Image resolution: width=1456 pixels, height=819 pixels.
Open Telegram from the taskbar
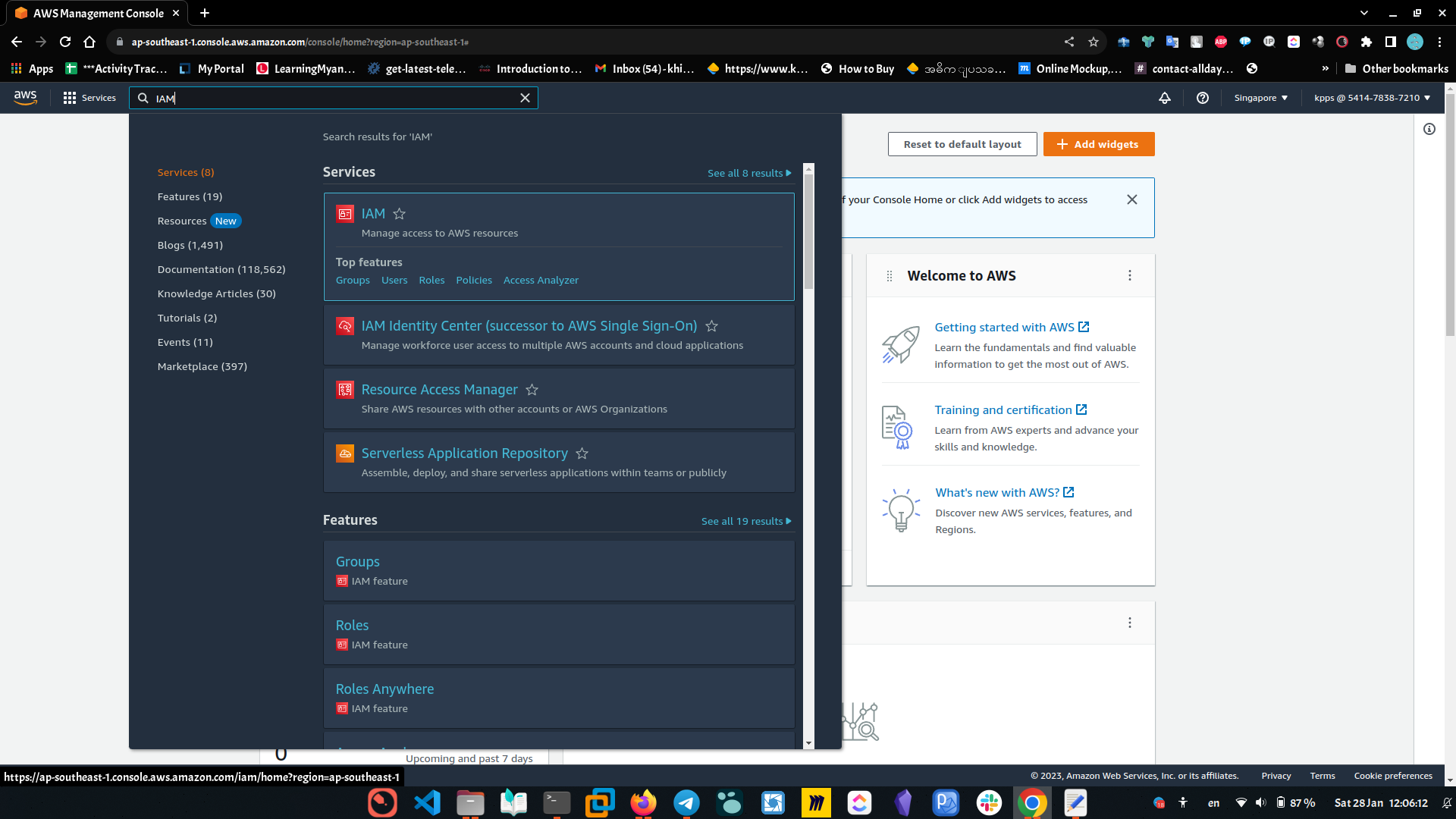pyautogui.click(x=686, y=802)
